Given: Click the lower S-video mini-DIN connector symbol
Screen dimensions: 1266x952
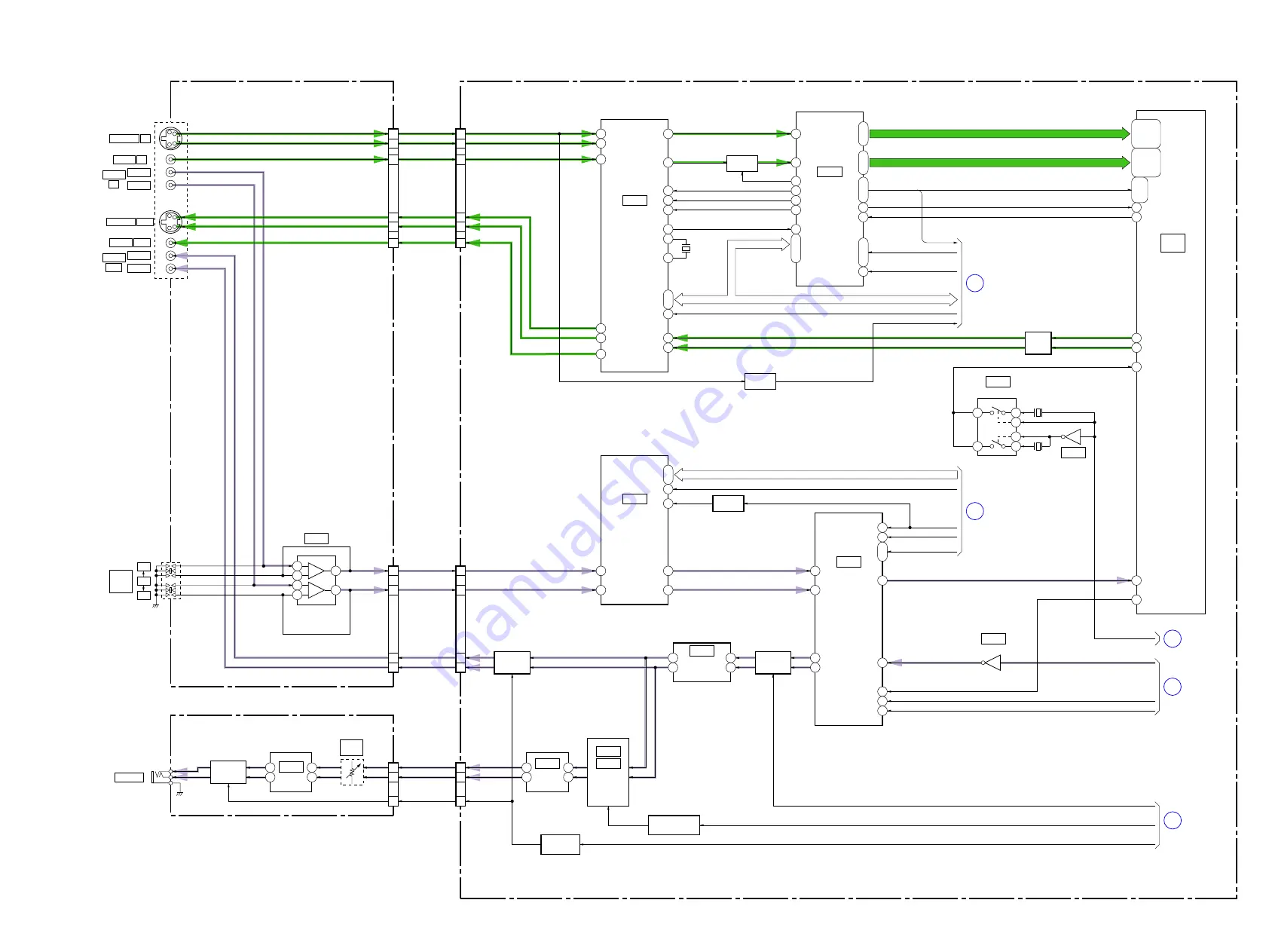Looking at the screenshot, I should (171, 222).
